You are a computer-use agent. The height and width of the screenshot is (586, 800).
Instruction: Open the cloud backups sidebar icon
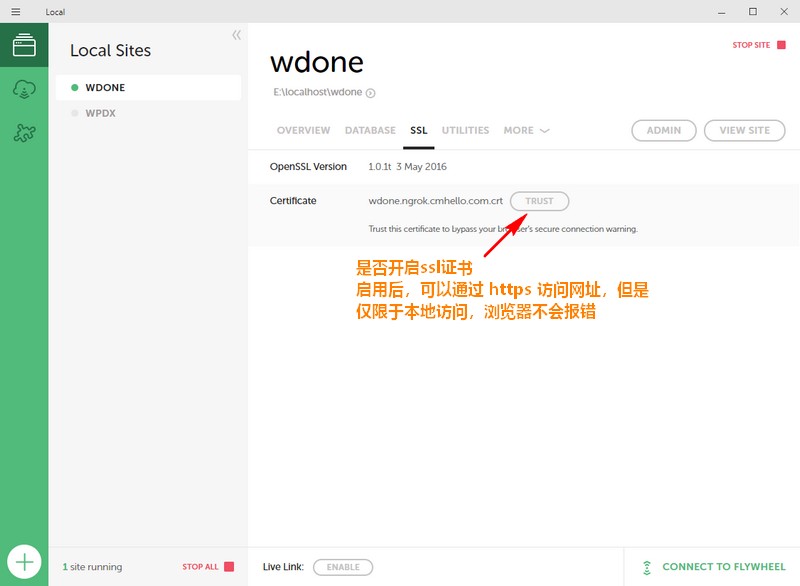24,90
